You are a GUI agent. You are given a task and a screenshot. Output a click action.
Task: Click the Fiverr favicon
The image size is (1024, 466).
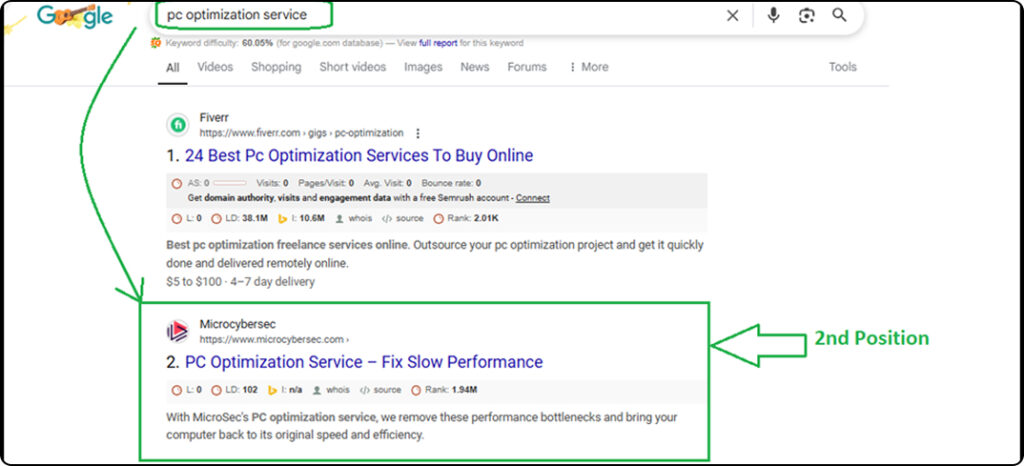point(177,125)
